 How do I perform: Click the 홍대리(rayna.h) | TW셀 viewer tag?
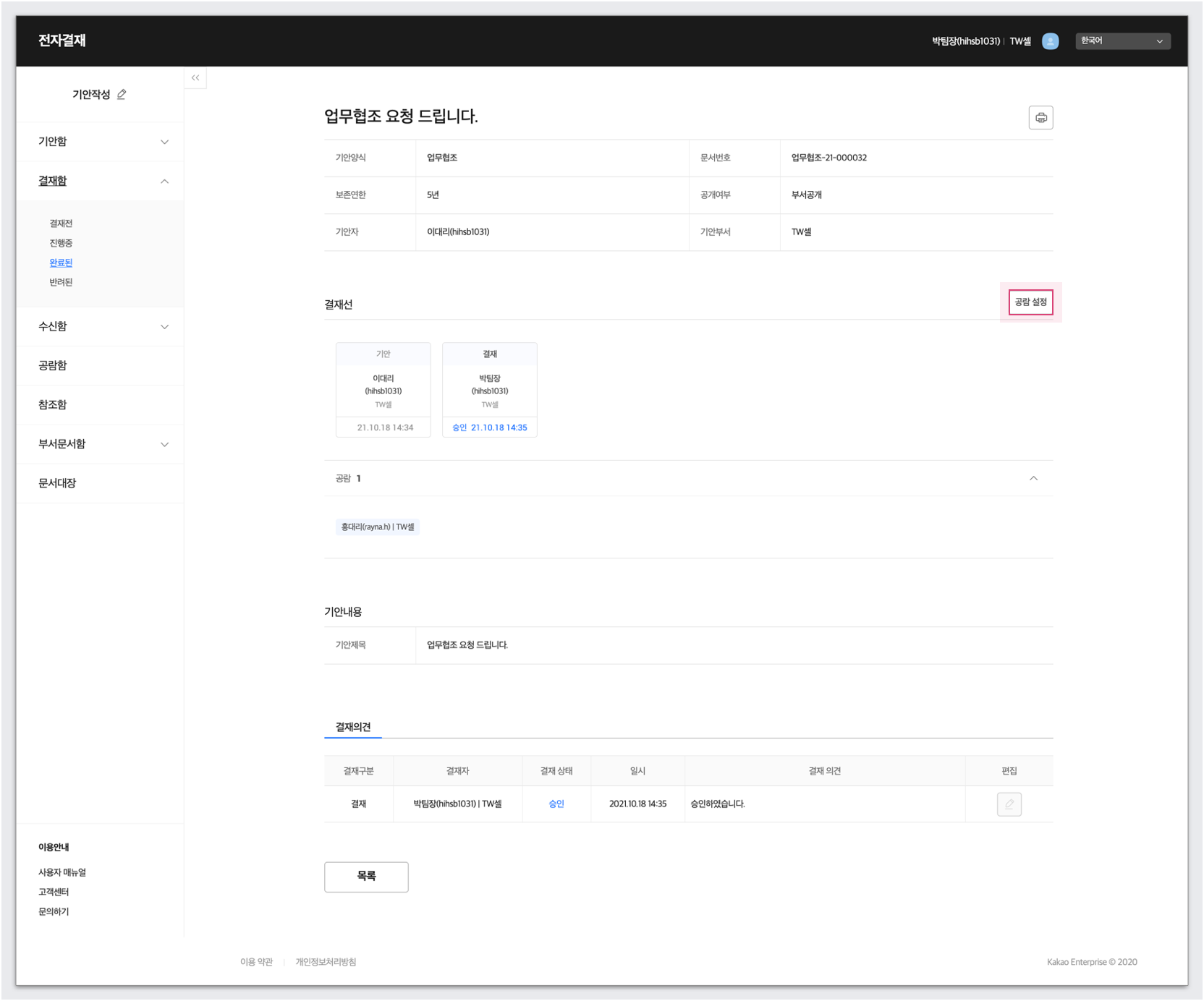point(378,527)
